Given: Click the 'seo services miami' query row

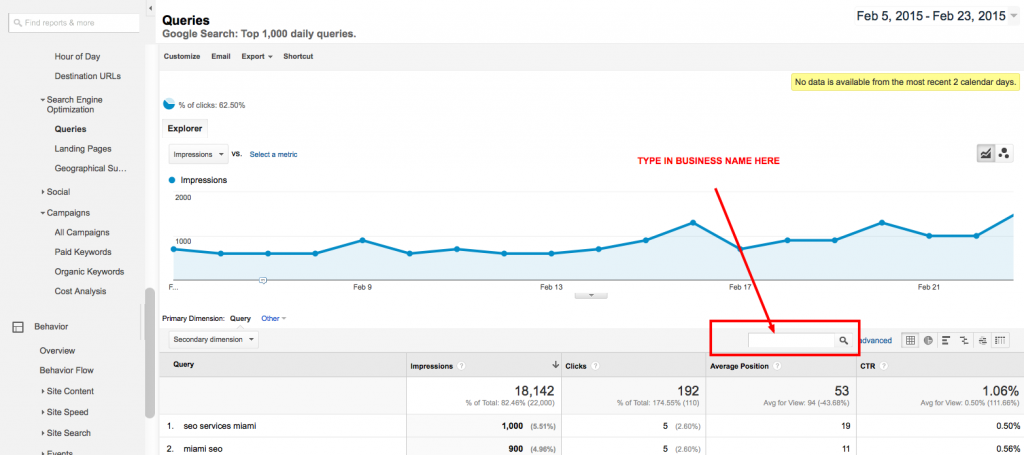Looking at the screenshot, I should (x=592, y=426).
